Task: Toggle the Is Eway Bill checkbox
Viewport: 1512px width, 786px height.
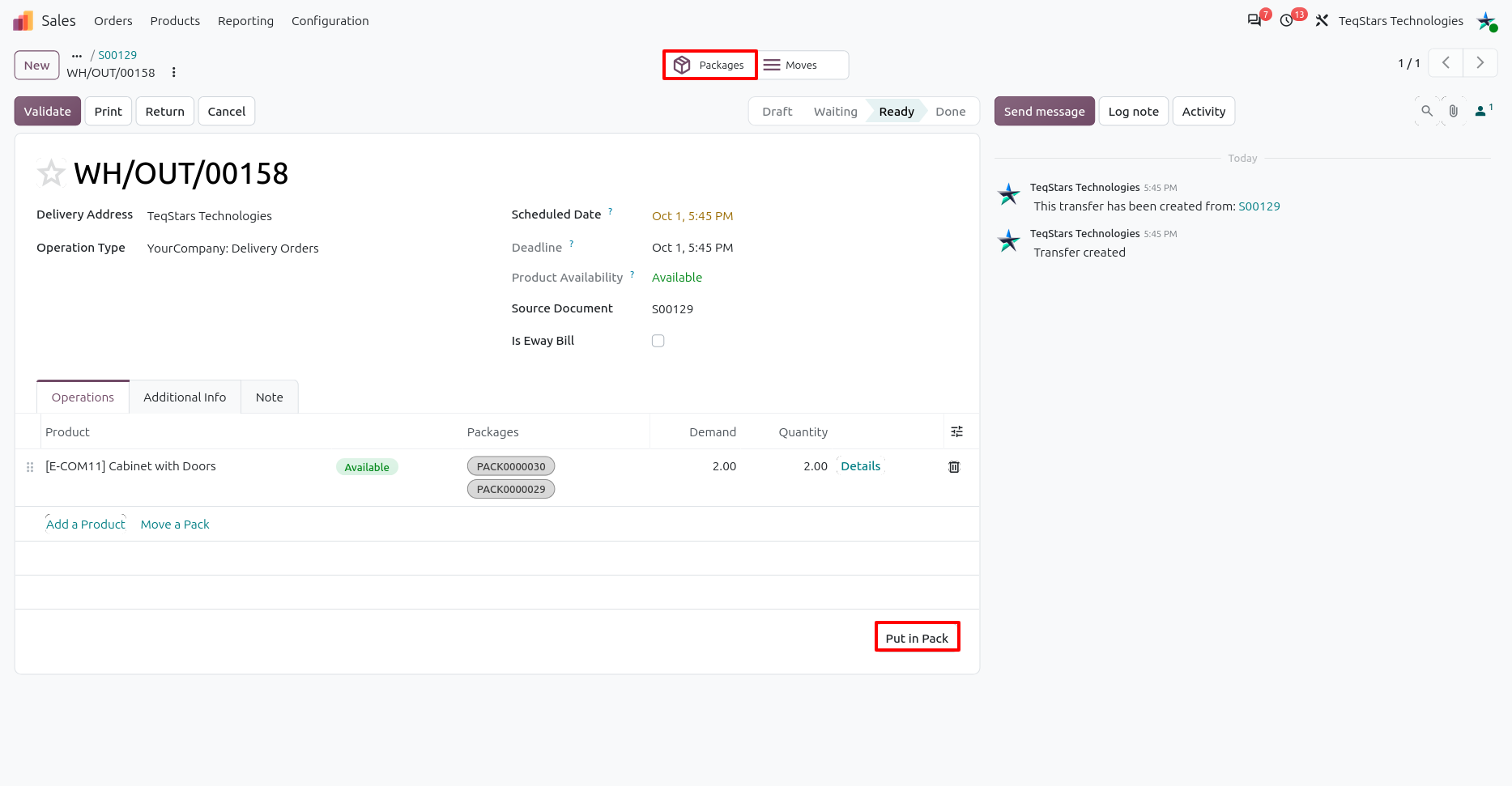Action: (x=658, y=341)
